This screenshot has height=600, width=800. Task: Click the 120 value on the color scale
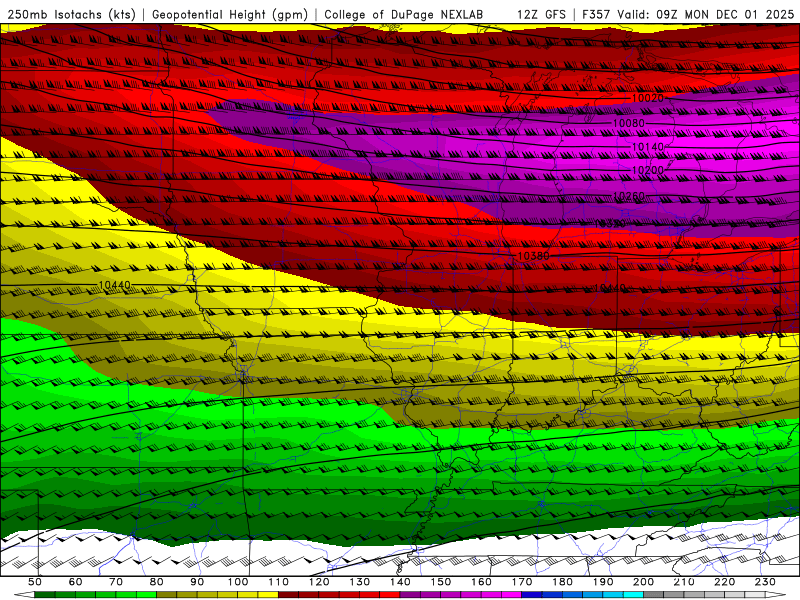point(319,582)
